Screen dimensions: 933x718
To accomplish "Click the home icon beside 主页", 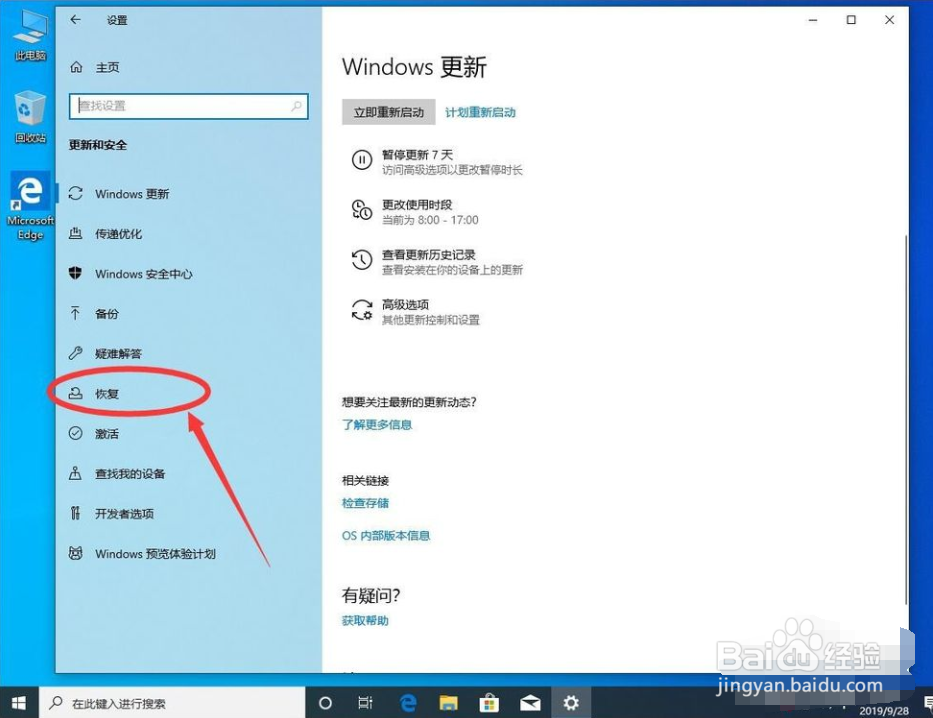I will pyautogui.click(x=76, y=67).
